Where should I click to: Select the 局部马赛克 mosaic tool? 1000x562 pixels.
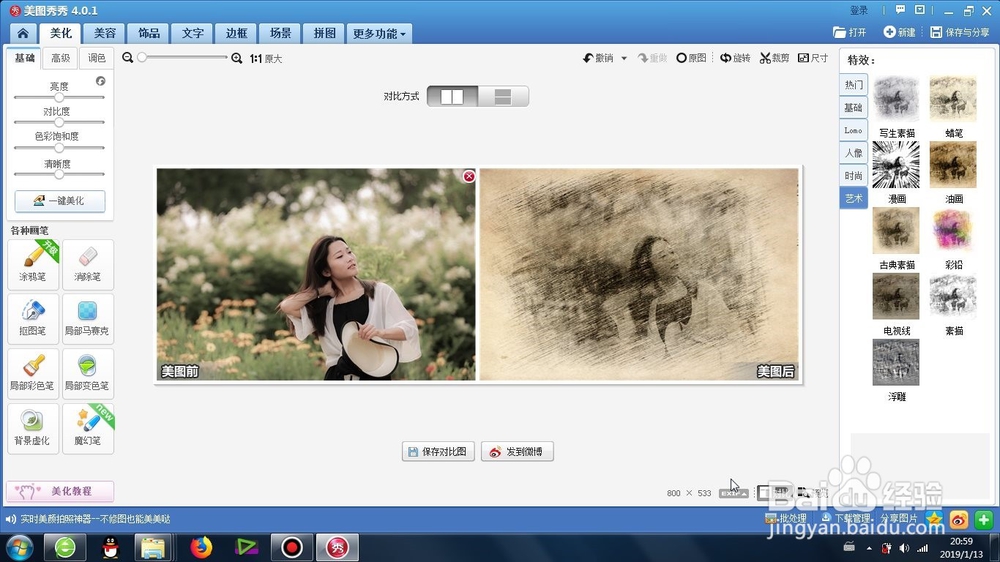88,318
